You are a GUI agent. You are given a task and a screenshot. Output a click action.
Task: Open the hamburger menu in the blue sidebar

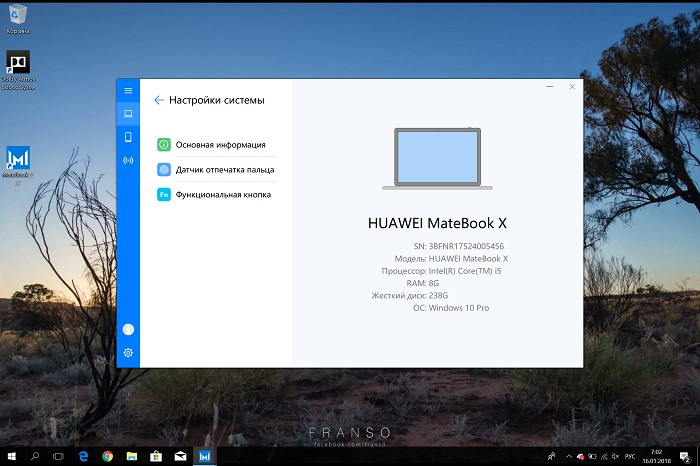[x=128, y=91]
